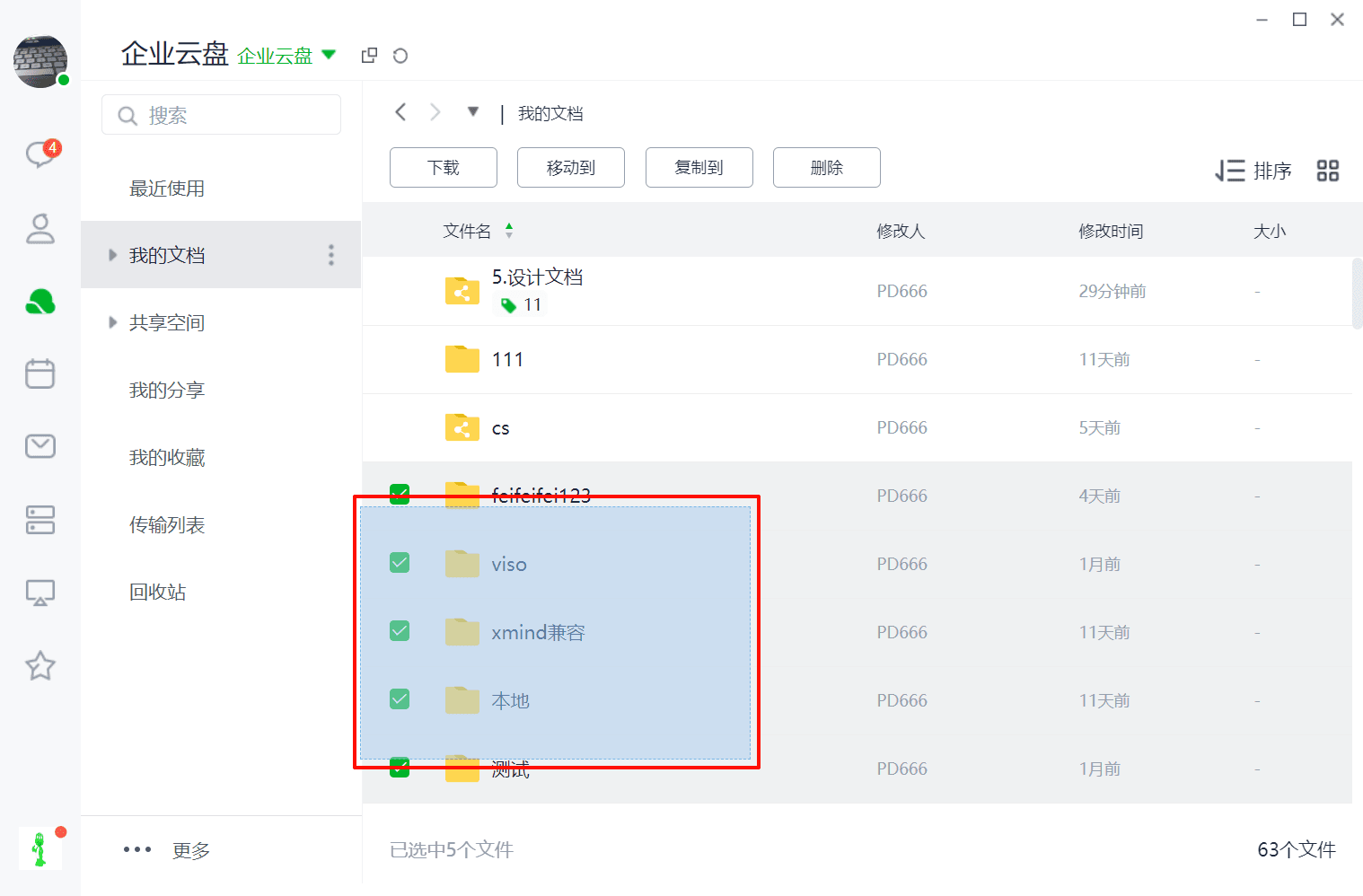Click the 大小 column header
The width and height of the screenshot is (1363, 896).
click(1270, 231)
